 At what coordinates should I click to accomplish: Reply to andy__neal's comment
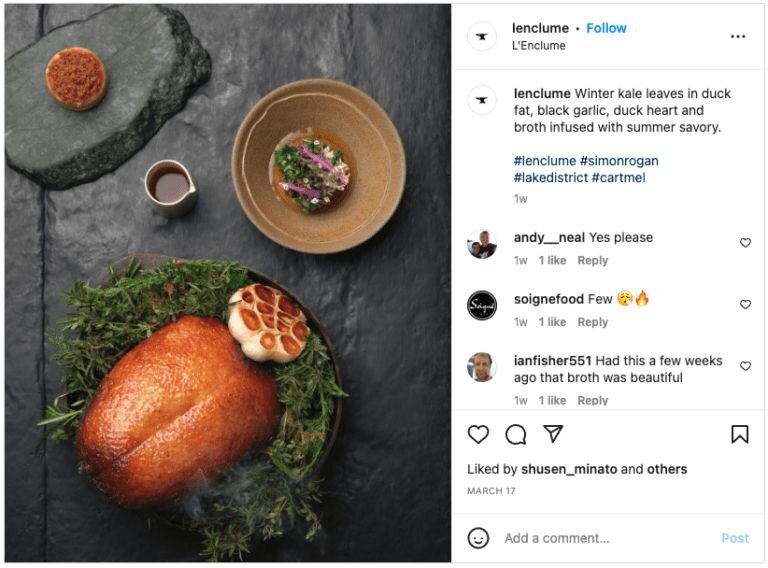593,261
